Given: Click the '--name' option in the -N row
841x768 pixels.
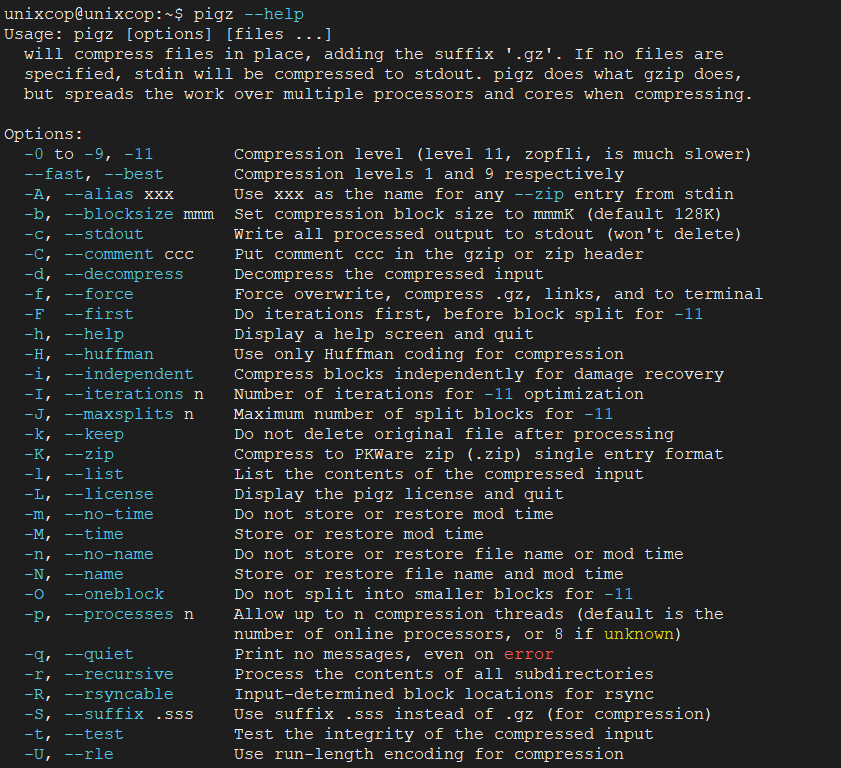Looking at the screenshot, I should click(x=94, y=575).
